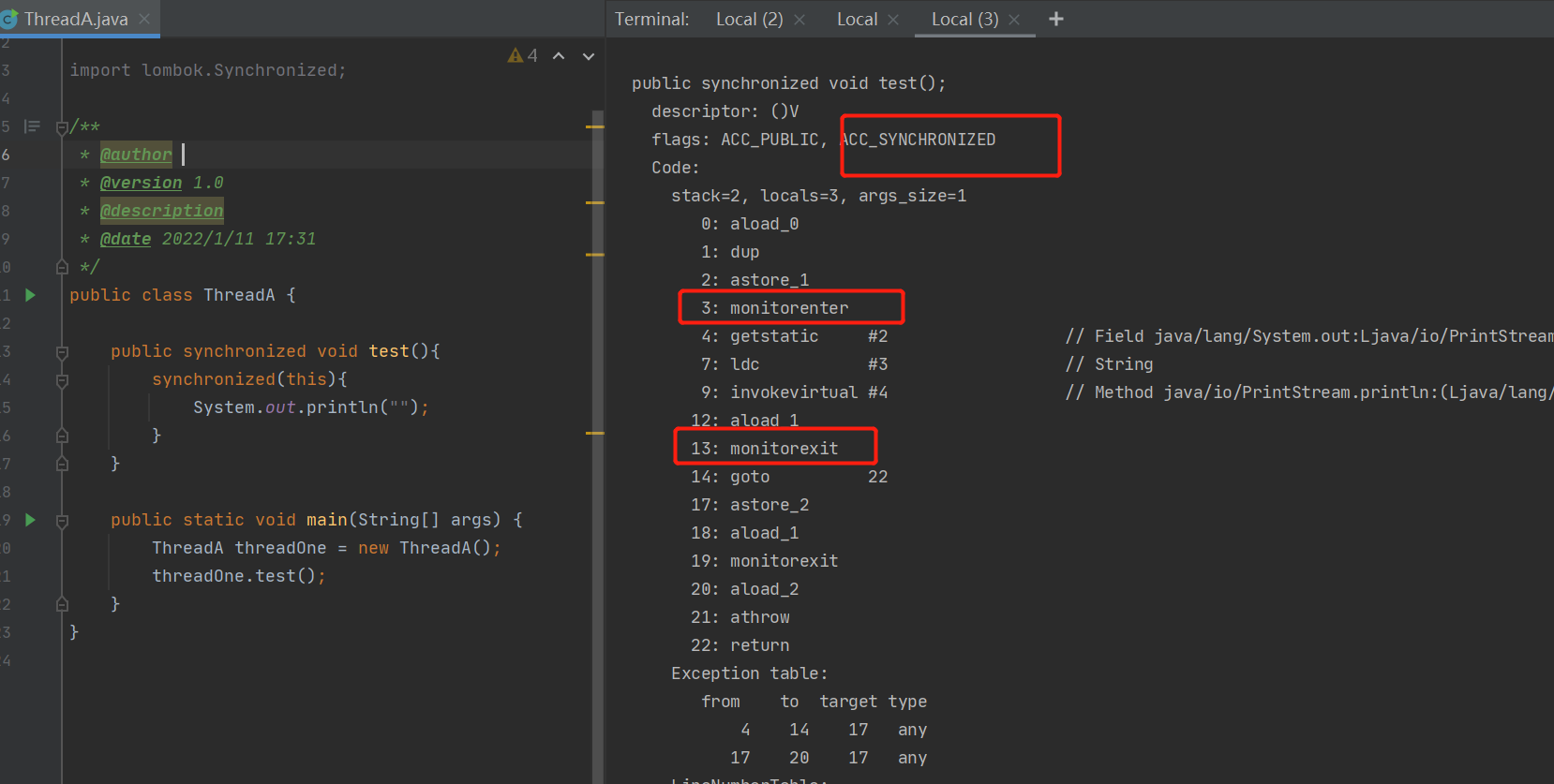The width and height of the screenshot is (1554, 784).
Task: Click the 19: monitorexit instruction line
Action: click(x=765, y=561)
